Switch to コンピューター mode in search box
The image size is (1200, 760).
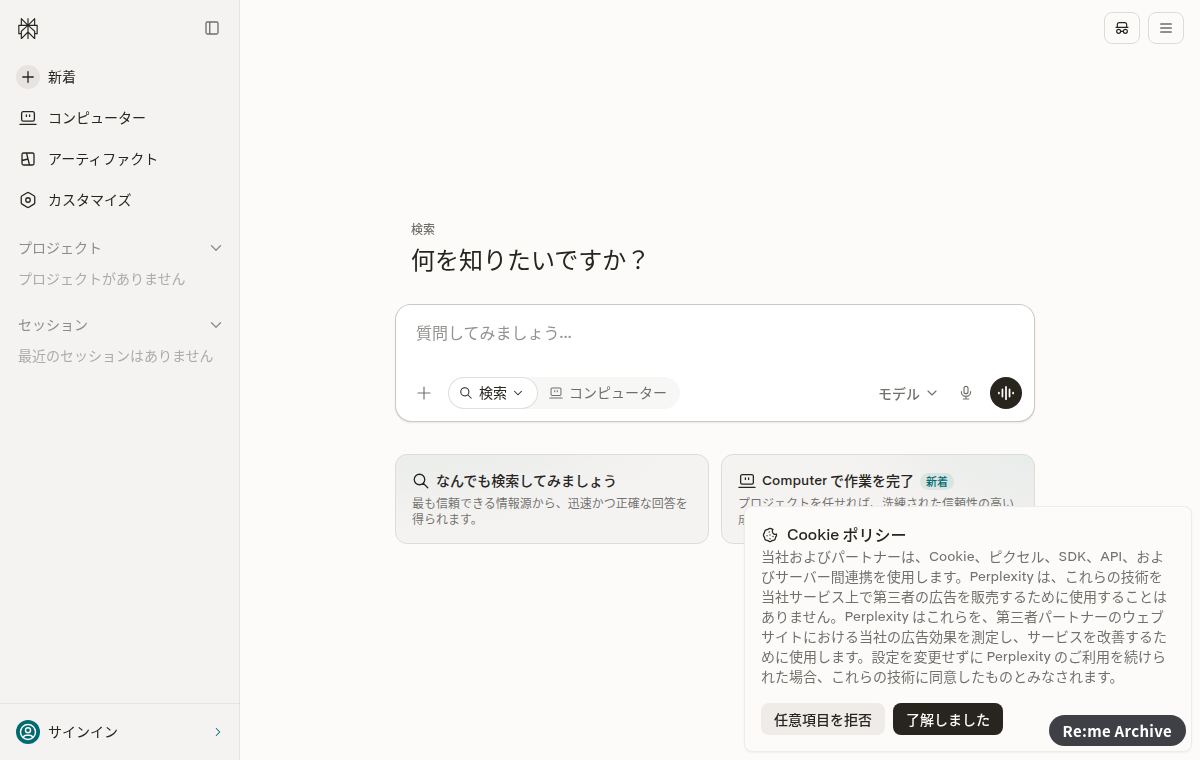[x=609, y=393]
